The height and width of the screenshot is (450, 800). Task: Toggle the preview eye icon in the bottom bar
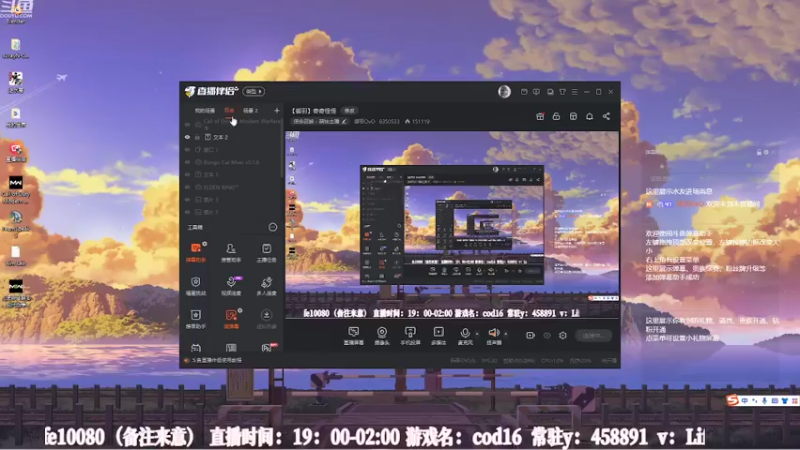coord(547,335)
